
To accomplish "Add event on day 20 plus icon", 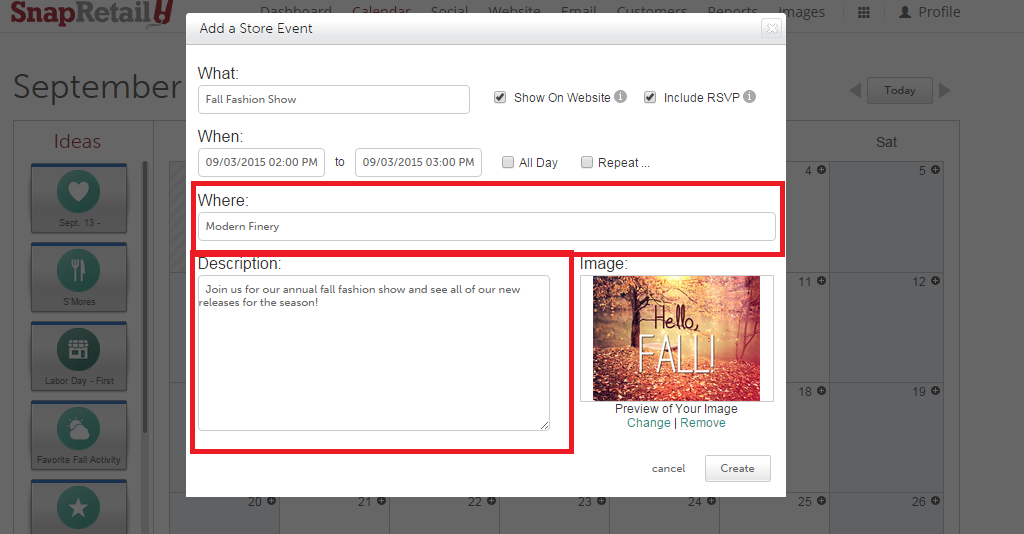I will 271,501.
